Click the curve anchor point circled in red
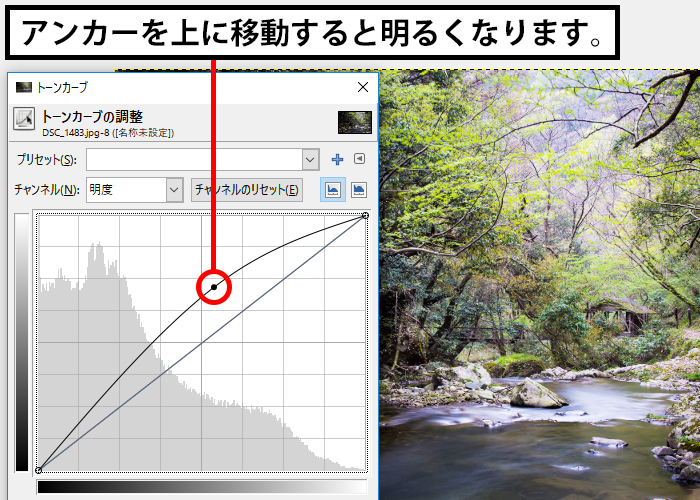Screen dimensions: 700x500 (214, 288)
